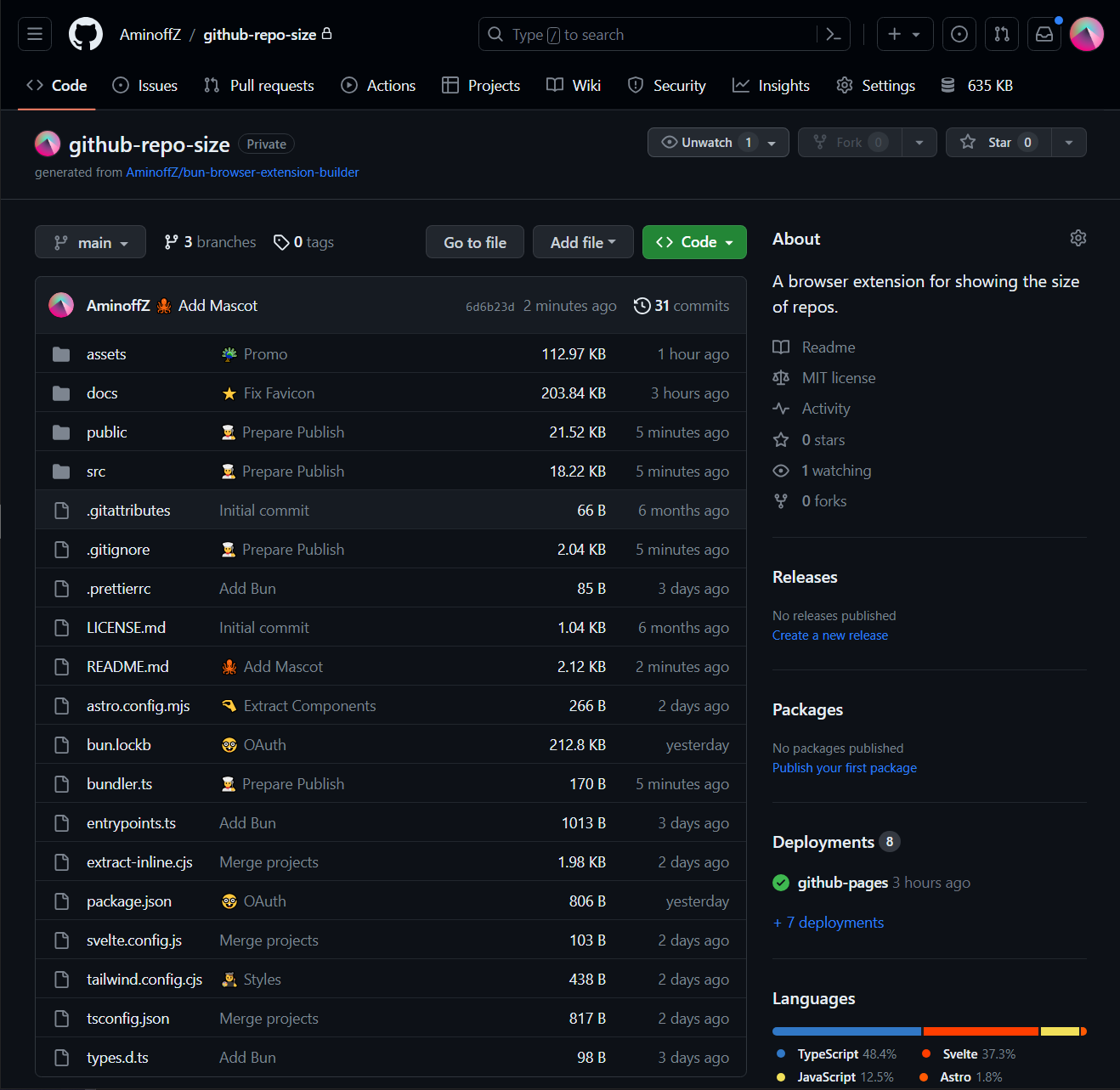Click the Go to file button
Viewport: 1120px width, 1090px height.
475,242
